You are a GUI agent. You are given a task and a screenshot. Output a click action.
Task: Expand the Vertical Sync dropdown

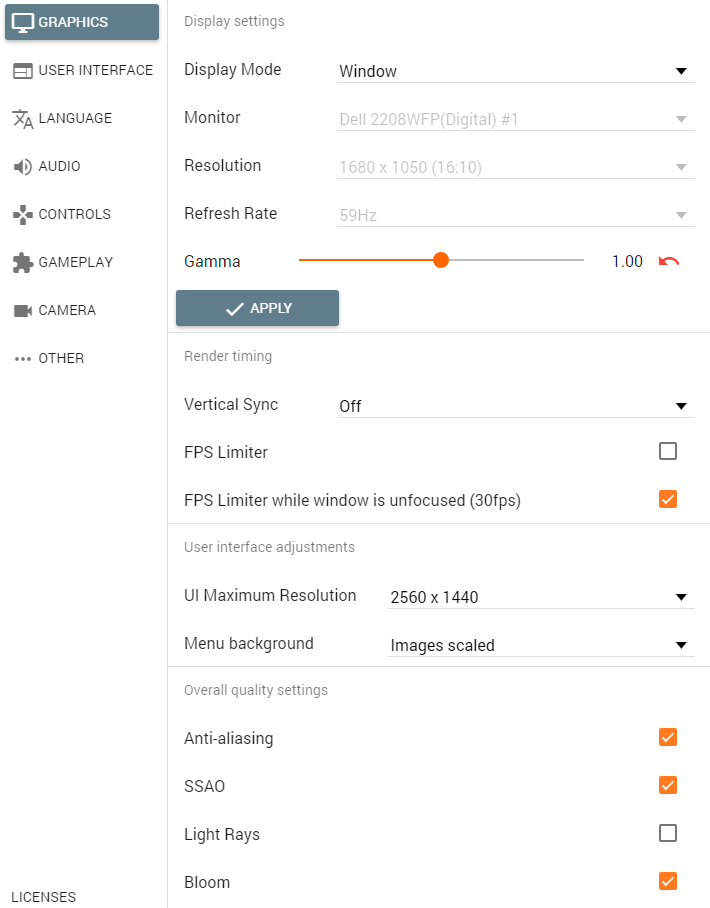[515, 406]
